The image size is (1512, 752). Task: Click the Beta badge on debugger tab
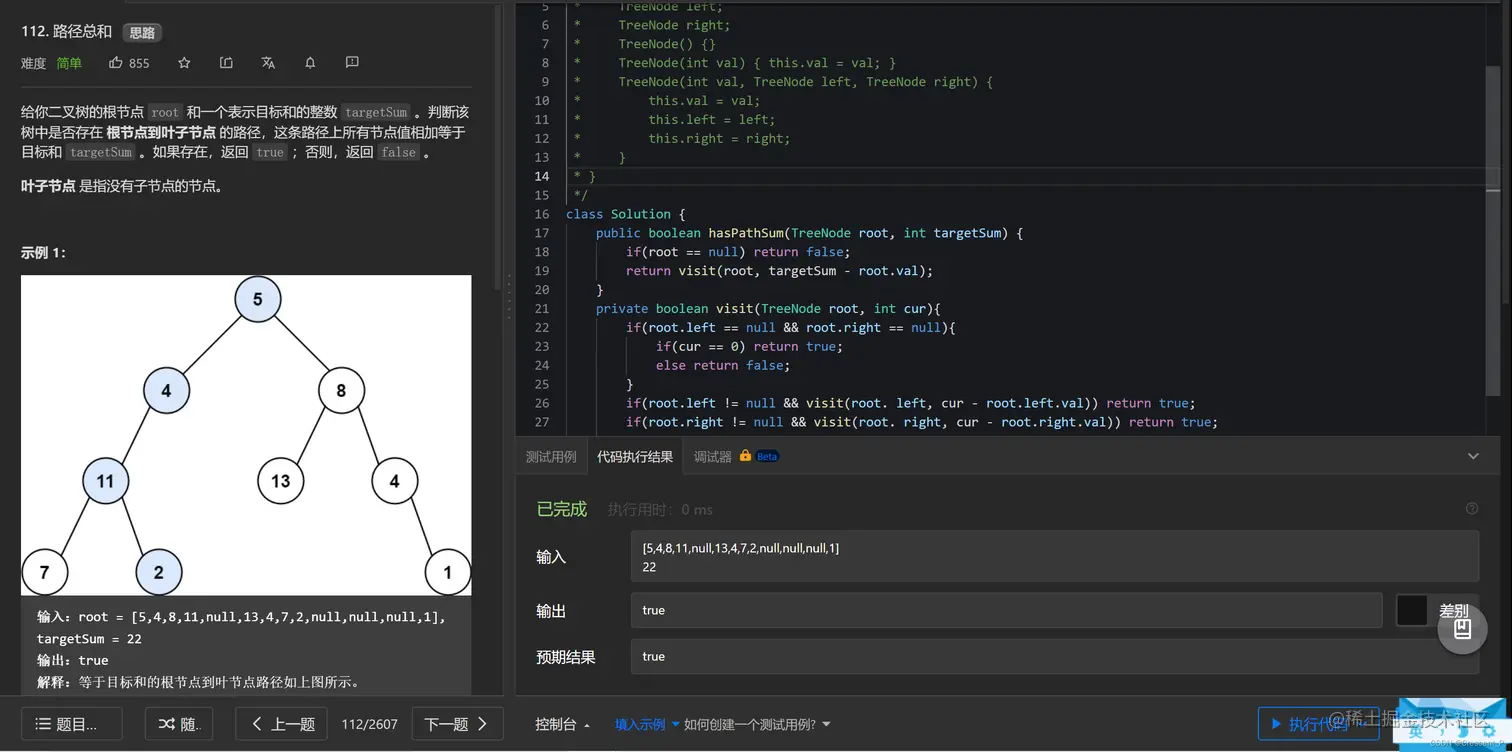[x=767, y=456]
